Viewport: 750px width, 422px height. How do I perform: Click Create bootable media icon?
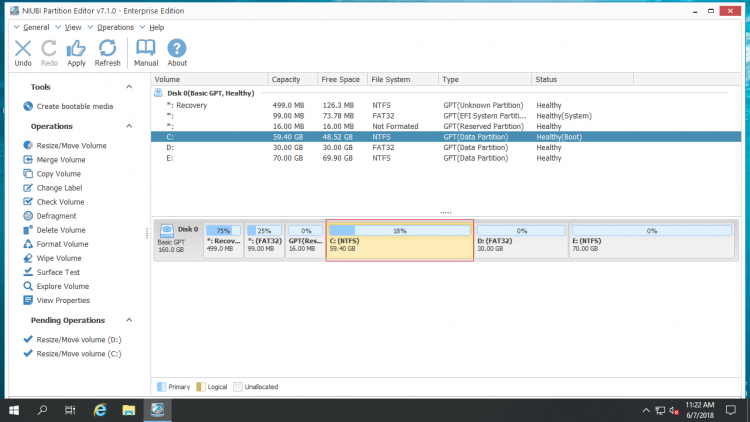28,106
